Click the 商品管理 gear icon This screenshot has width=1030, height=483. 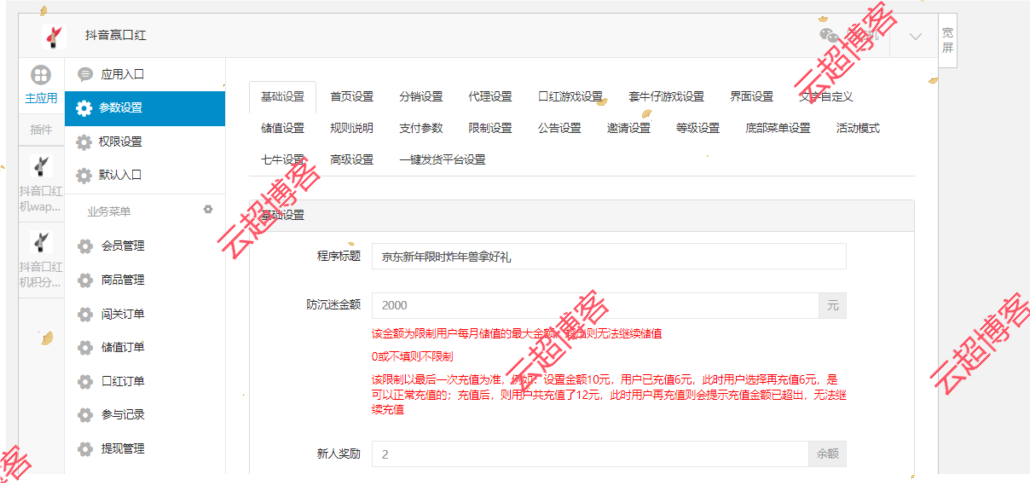(x=85, y=281)
